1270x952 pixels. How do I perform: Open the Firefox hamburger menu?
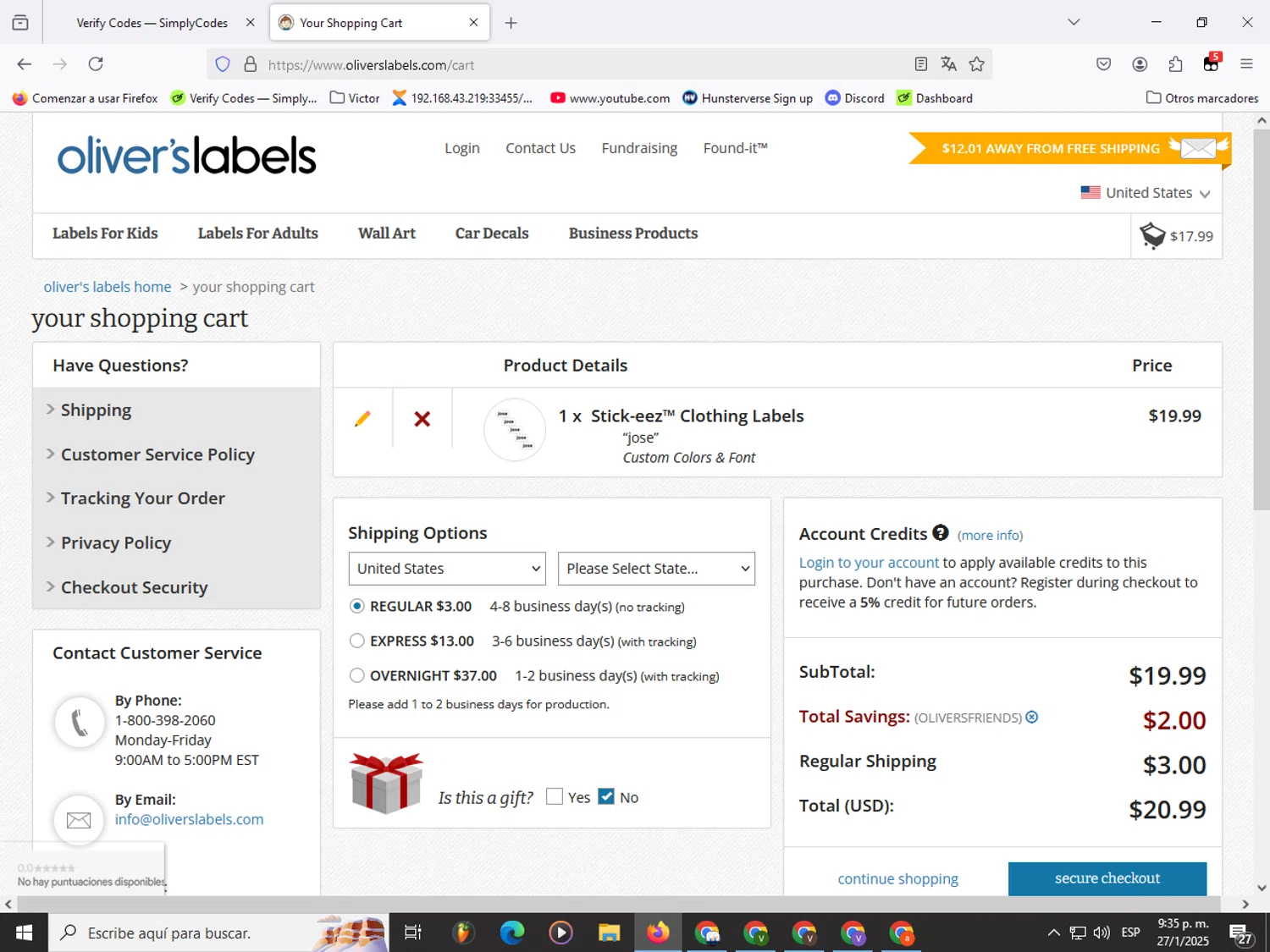pyautogui.click(x=1246, y=64)
